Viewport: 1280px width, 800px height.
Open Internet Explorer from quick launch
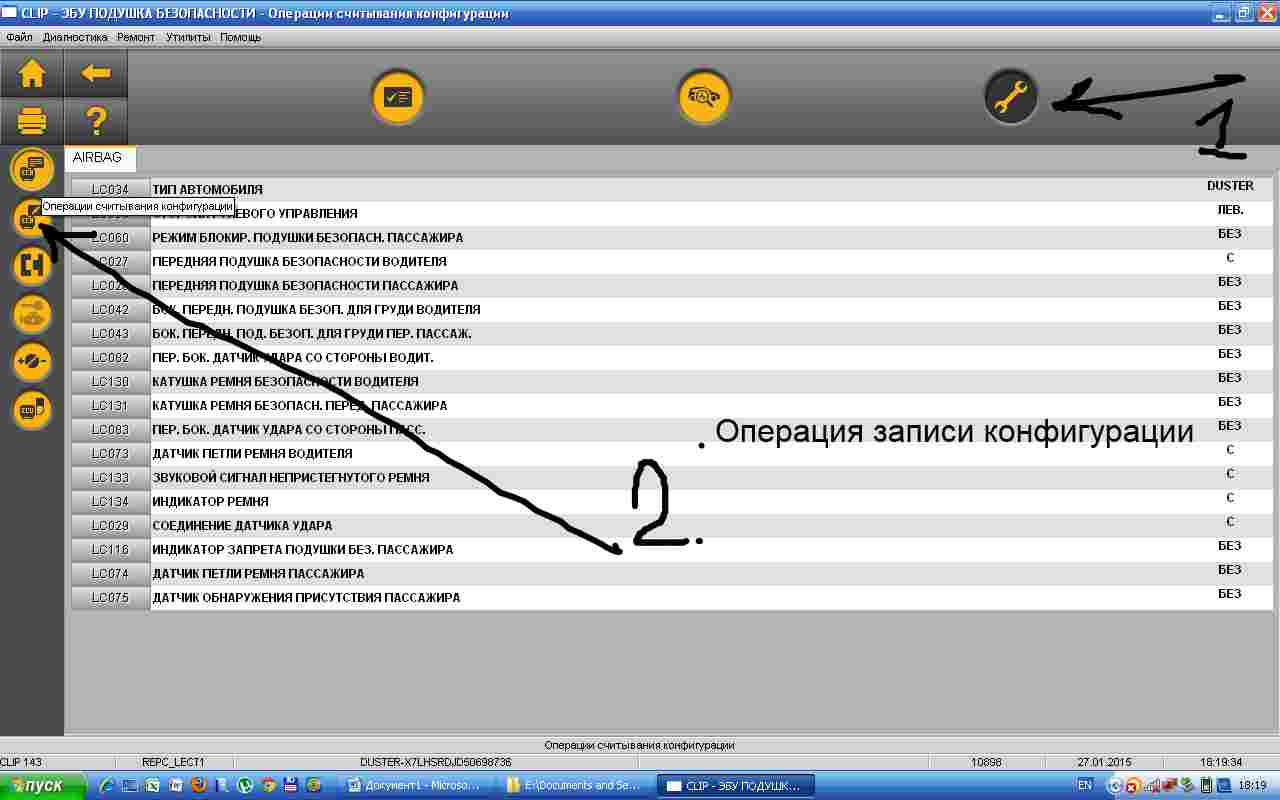point(106,785)
